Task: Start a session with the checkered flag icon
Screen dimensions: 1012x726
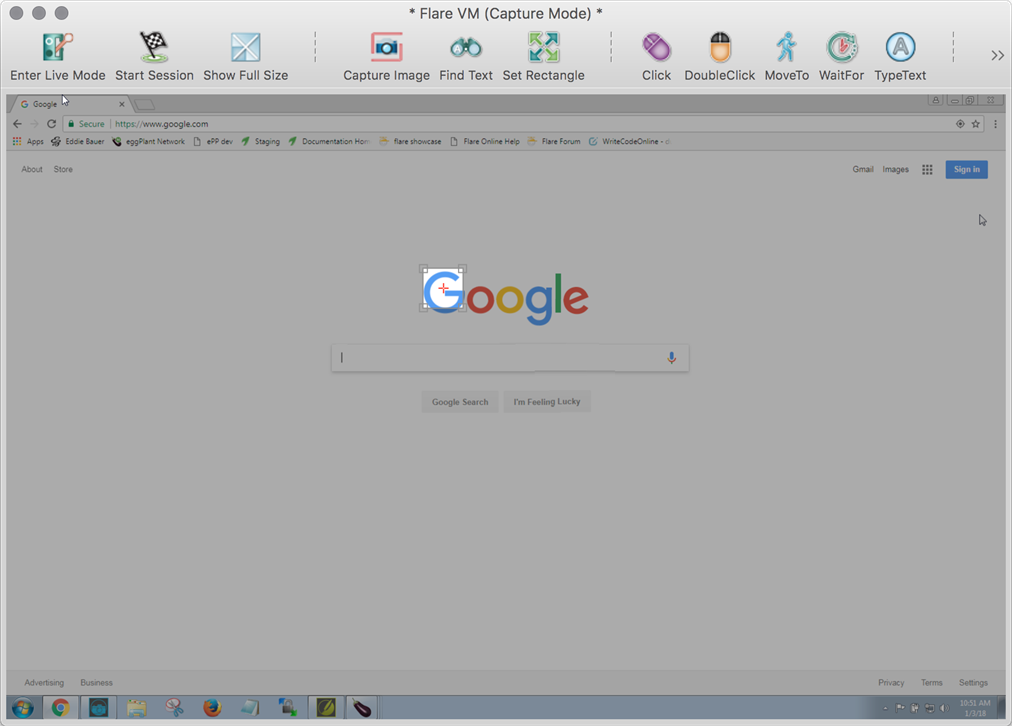Action: click(x=154, y=48)
